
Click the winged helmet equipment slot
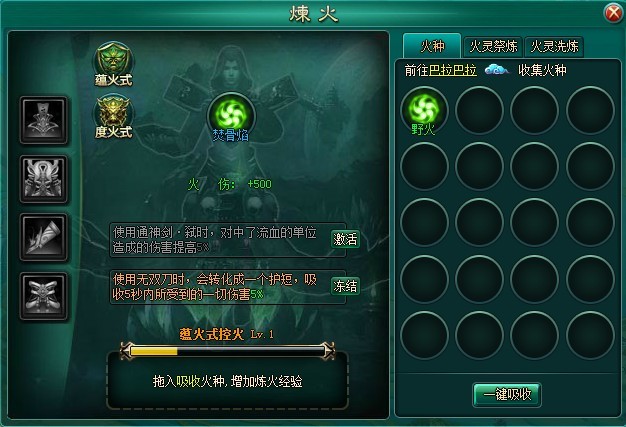coord(44,179)
